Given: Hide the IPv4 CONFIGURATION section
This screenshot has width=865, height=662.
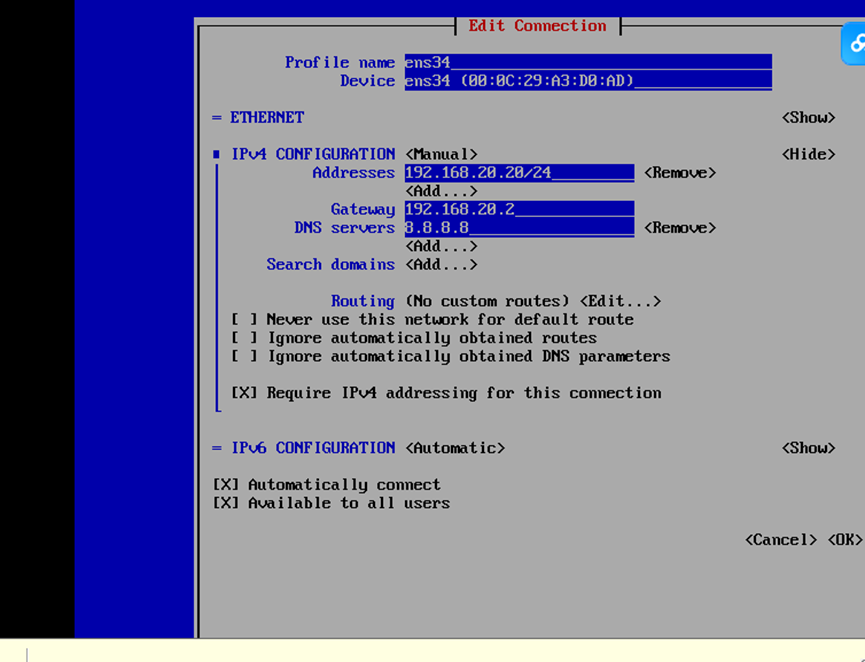Looking at the screenshot, I should [808, 154].
